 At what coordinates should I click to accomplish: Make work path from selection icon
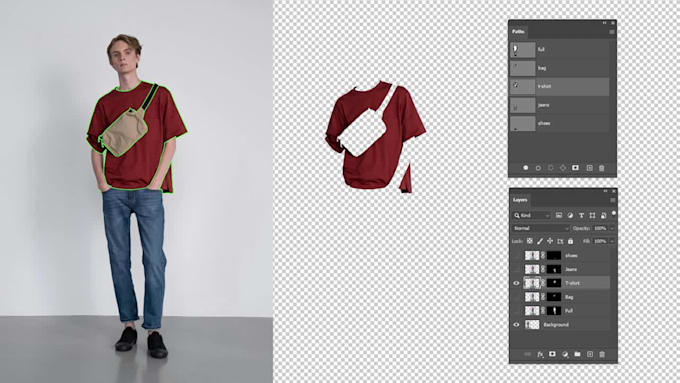coord(563,168)
